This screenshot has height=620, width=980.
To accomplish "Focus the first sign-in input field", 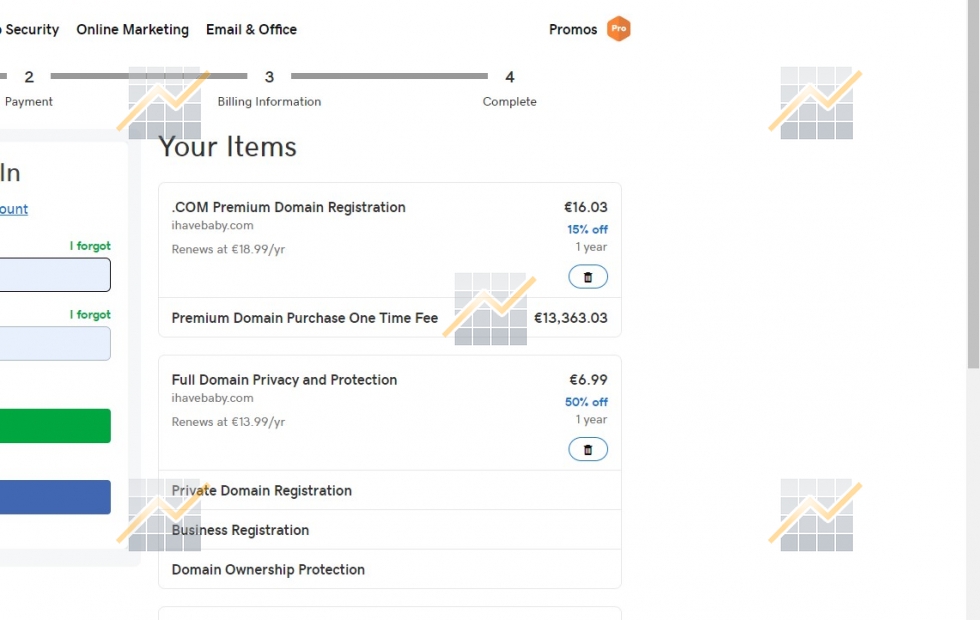I will click(x=55, y=275).
